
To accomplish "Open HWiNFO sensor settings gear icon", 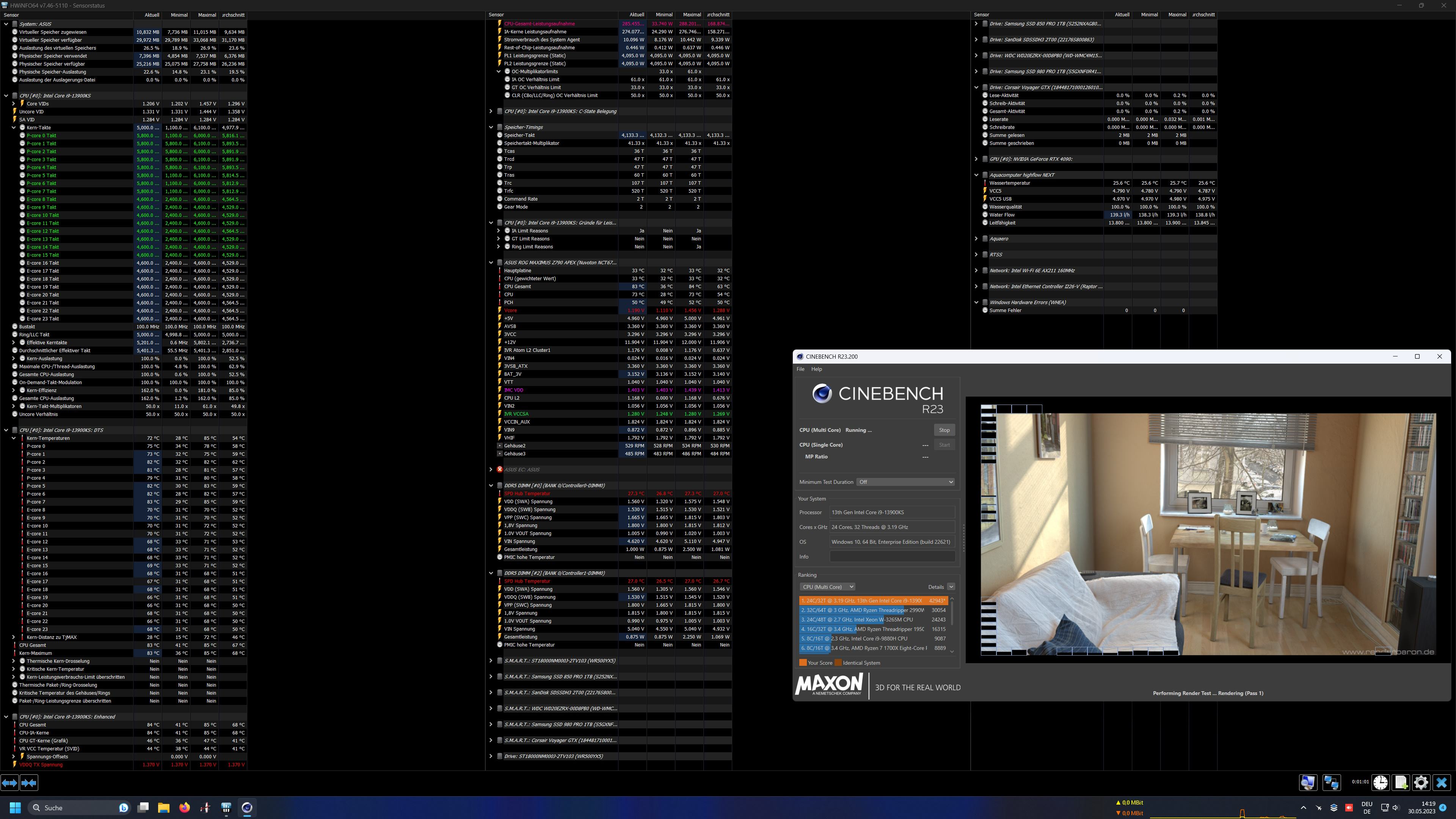I will [x=1421, y=782].
